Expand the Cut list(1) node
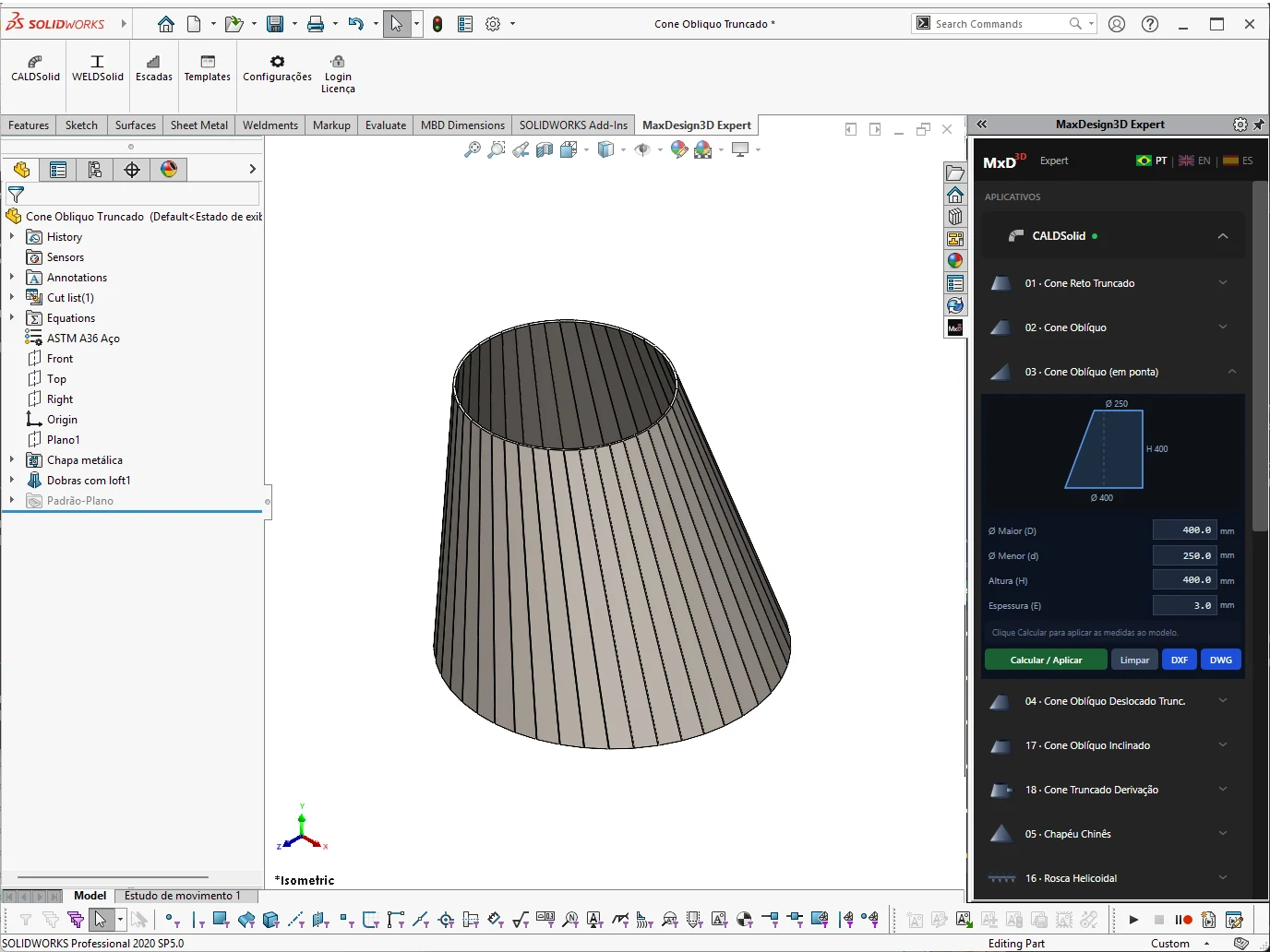Viewport: 1270px width, 952px height. click(x=12, y=298)
